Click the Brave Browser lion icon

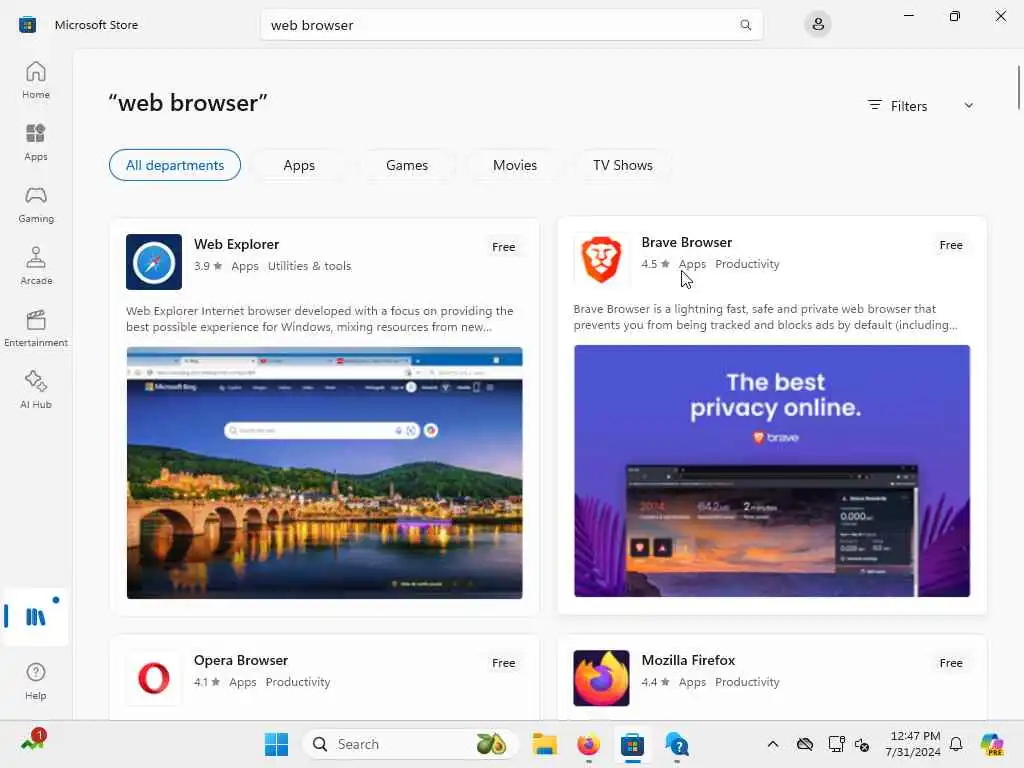[x=601, y=260]
